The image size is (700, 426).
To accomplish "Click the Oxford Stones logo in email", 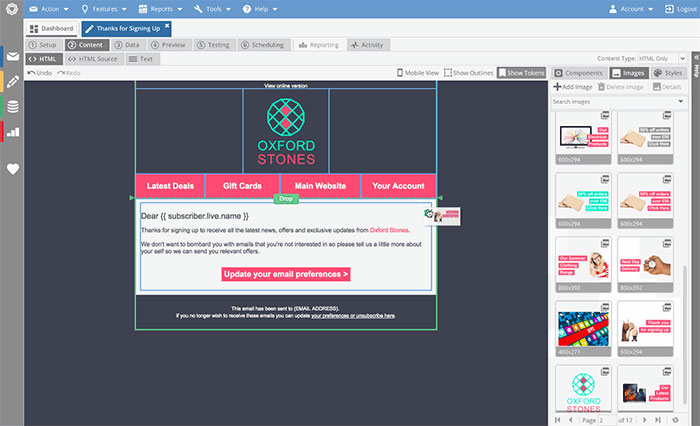I will click(x=286, y=131).
